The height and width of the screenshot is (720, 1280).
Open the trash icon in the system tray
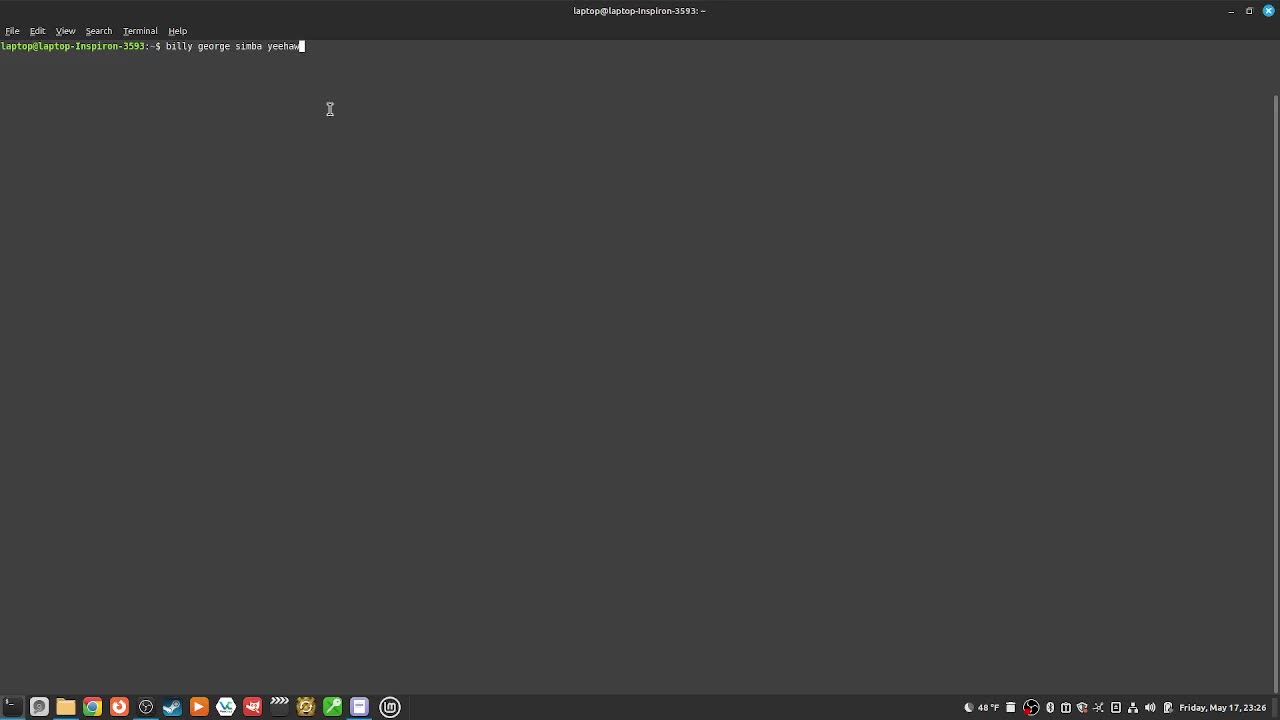coord(1011,708)
